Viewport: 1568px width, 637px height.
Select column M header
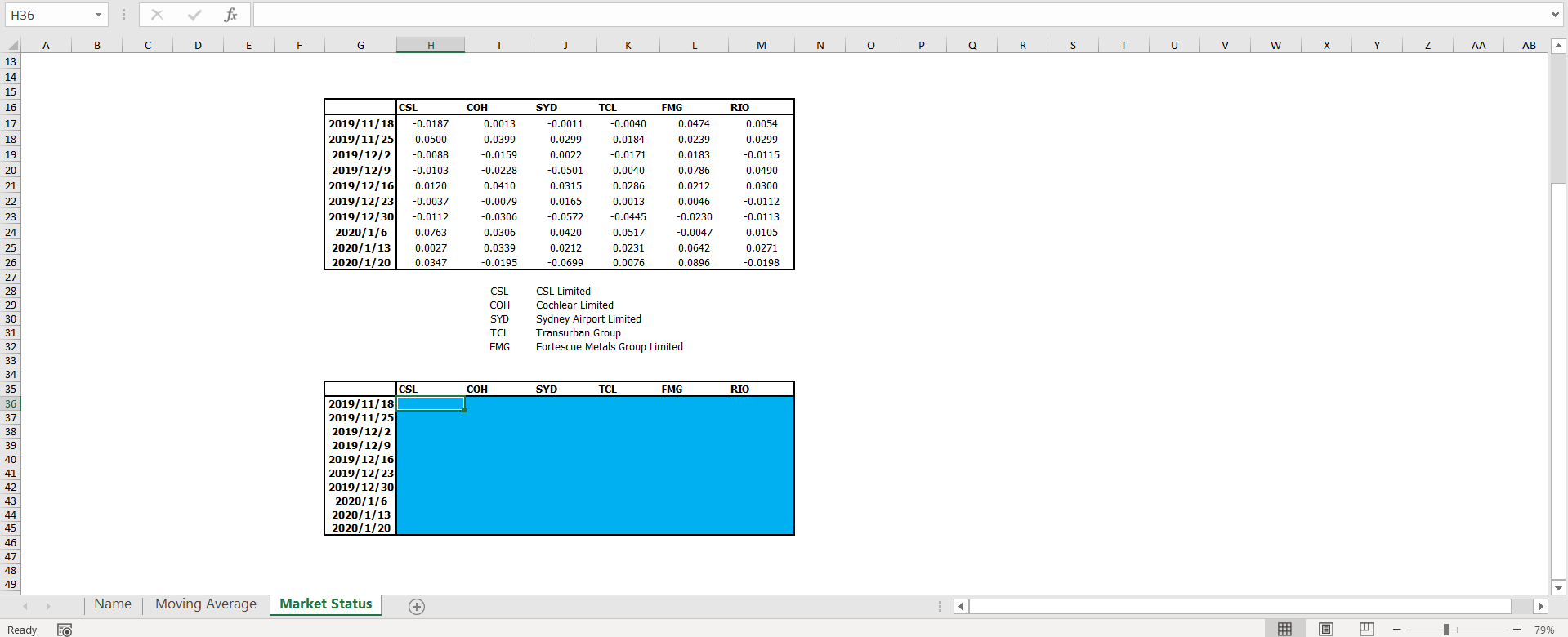click(762, 45)
